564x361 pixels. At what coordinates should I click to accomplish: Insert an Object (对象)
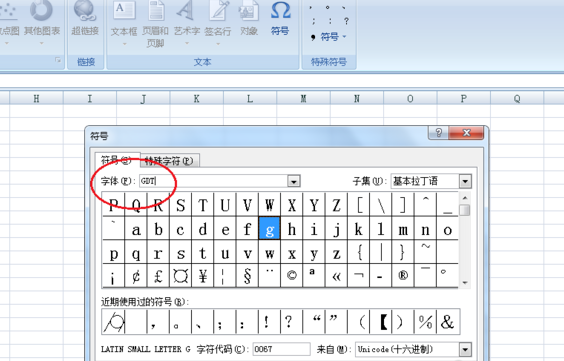(249, 19)
